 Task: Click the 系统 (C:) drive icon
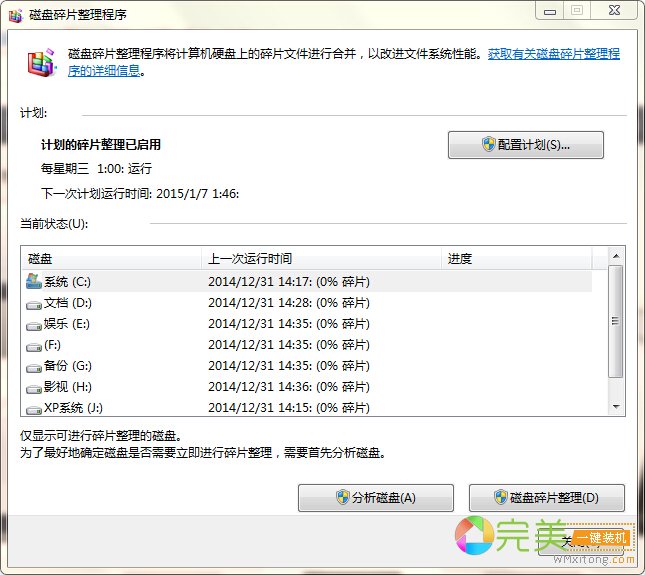34,281
